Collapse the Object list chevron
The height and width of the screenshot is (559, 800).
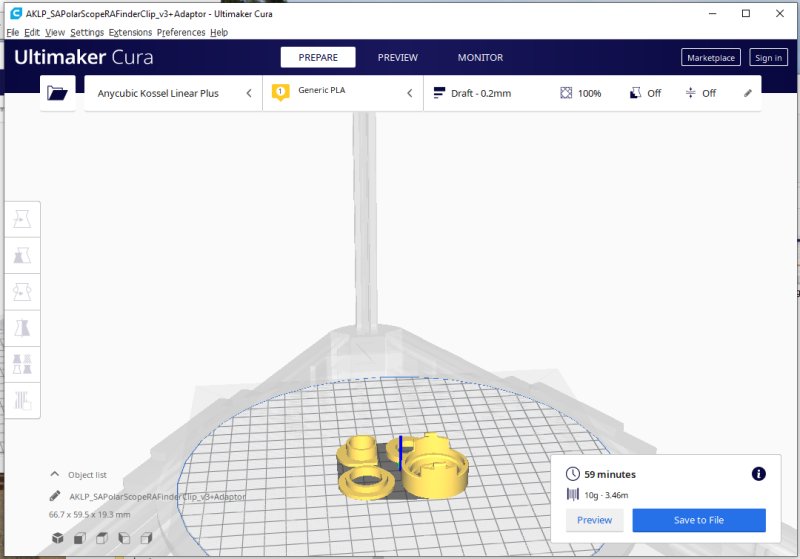pos(55,474)
